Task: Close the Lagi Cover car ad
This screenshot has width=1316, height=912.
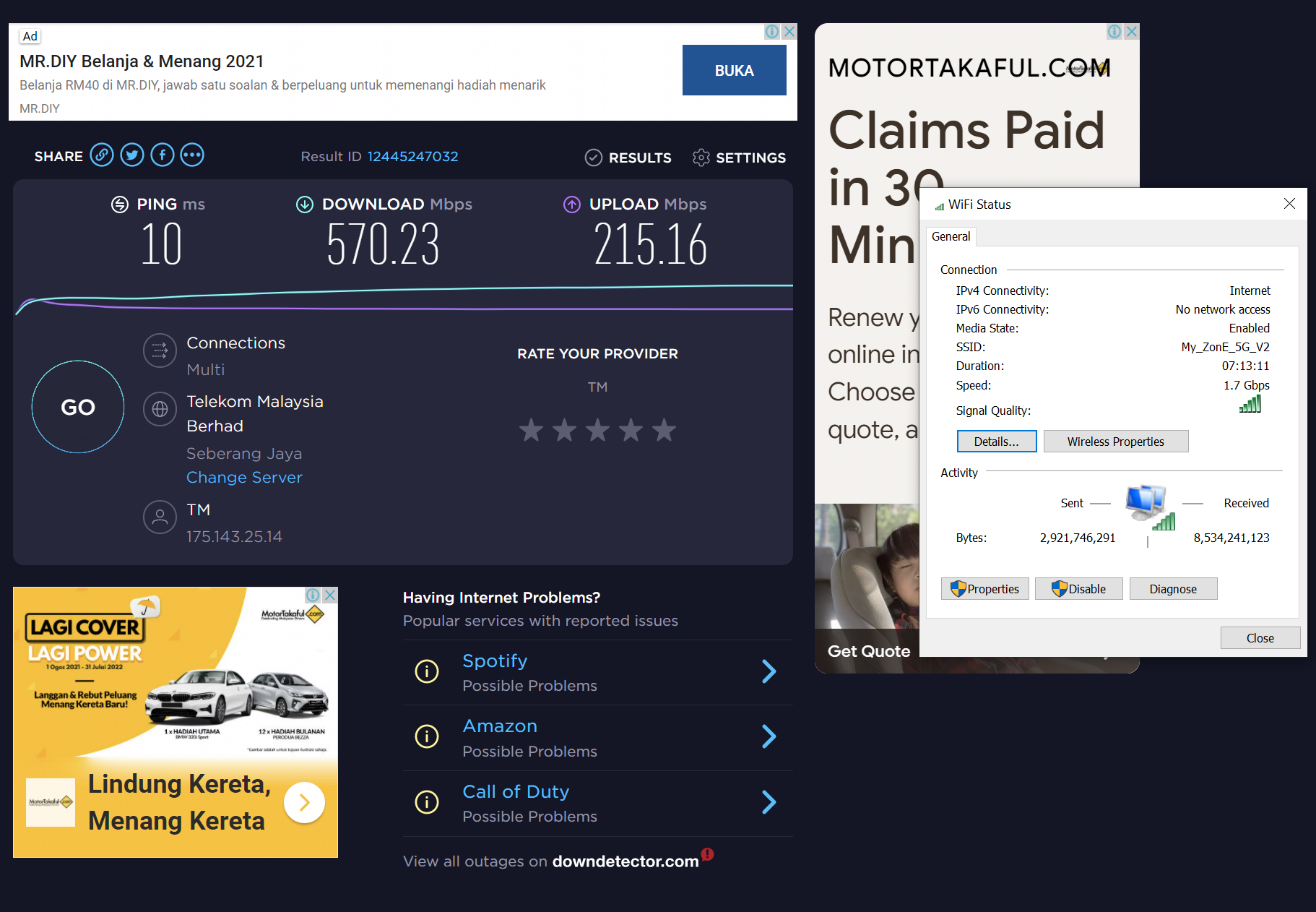Action: click(330, 595)
